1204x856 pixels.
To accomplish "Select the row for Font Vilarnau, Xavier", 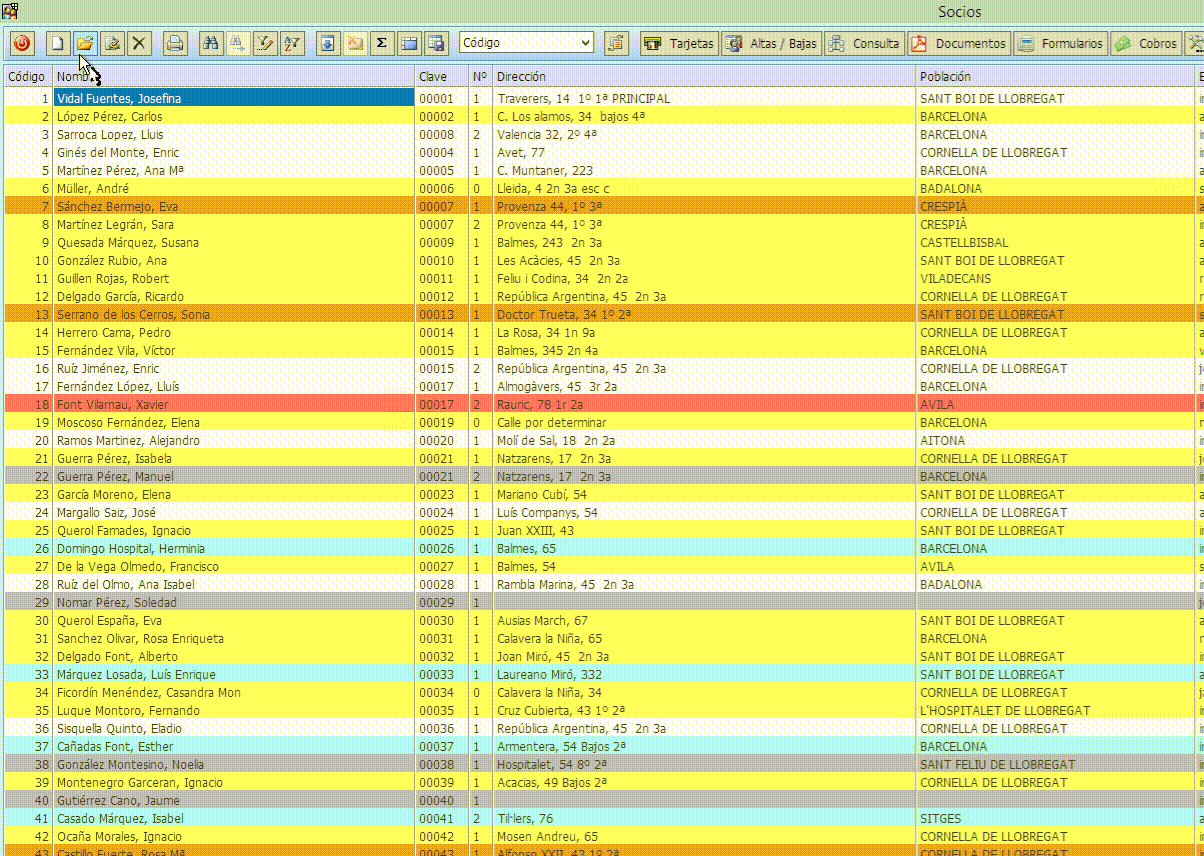I will click(234, 405).
